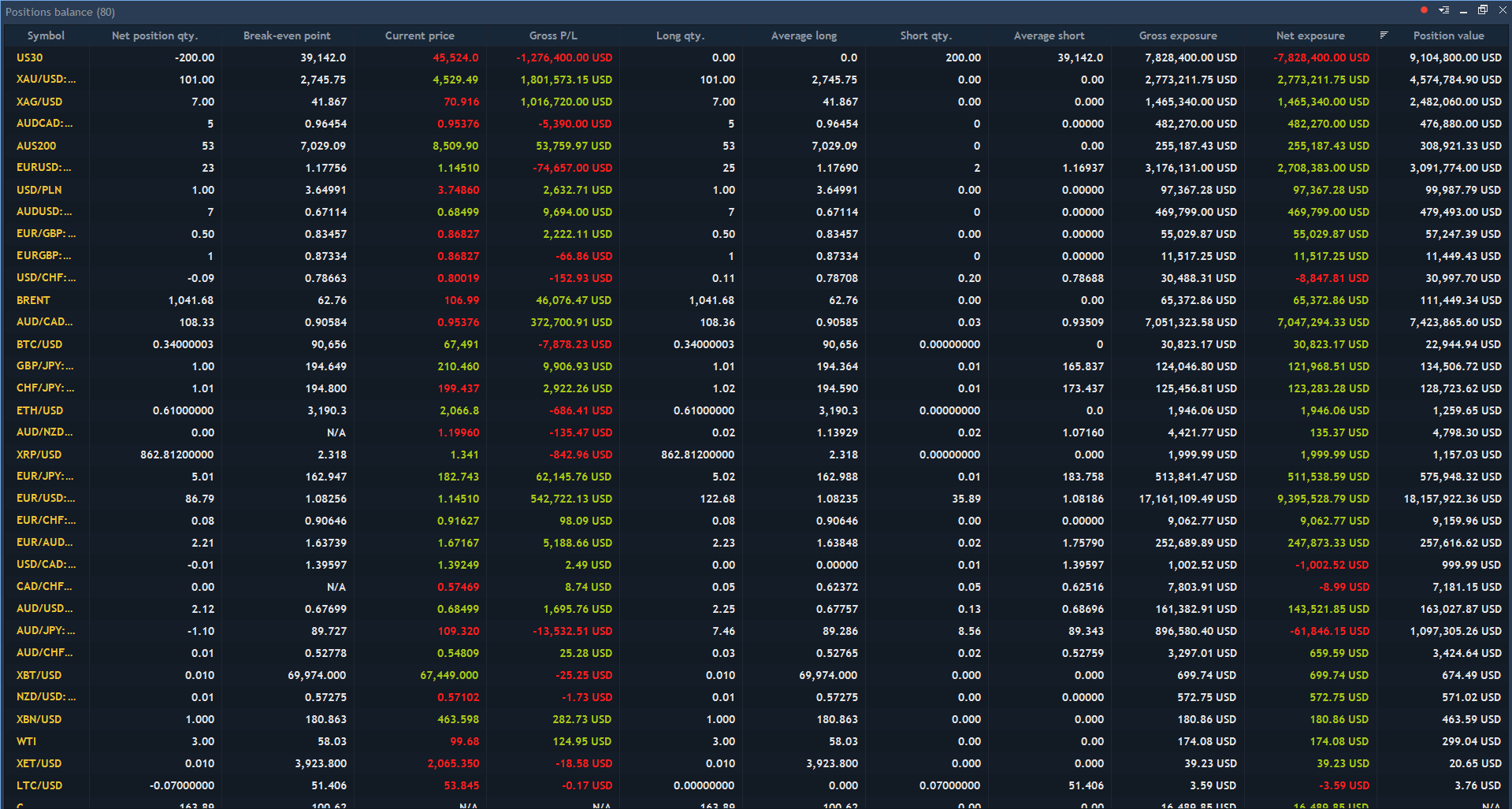The height and width of the screenshot is (809, 1512).
Task: Sort by the Break-even point column header
Action: (x=288, y=35)
